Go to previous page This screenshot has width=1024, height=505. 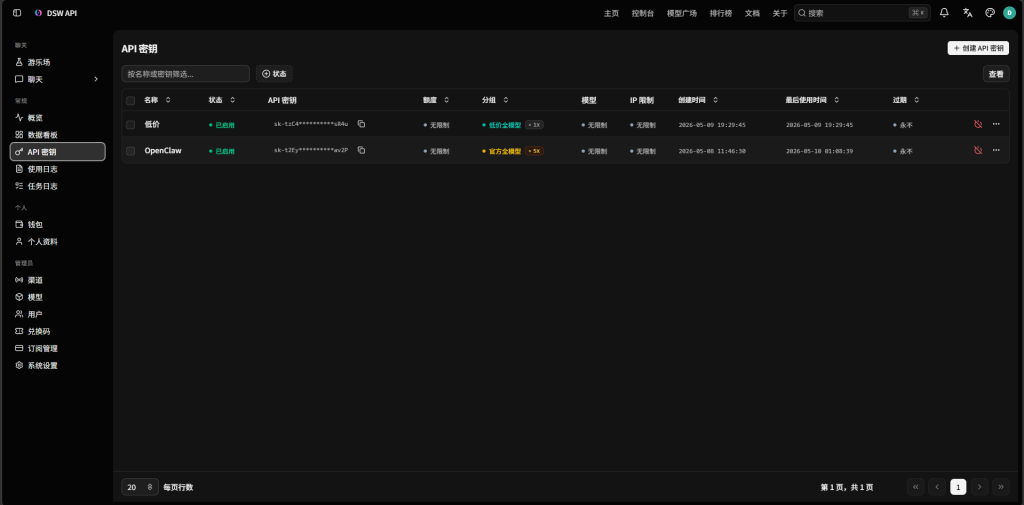(937, 487)
